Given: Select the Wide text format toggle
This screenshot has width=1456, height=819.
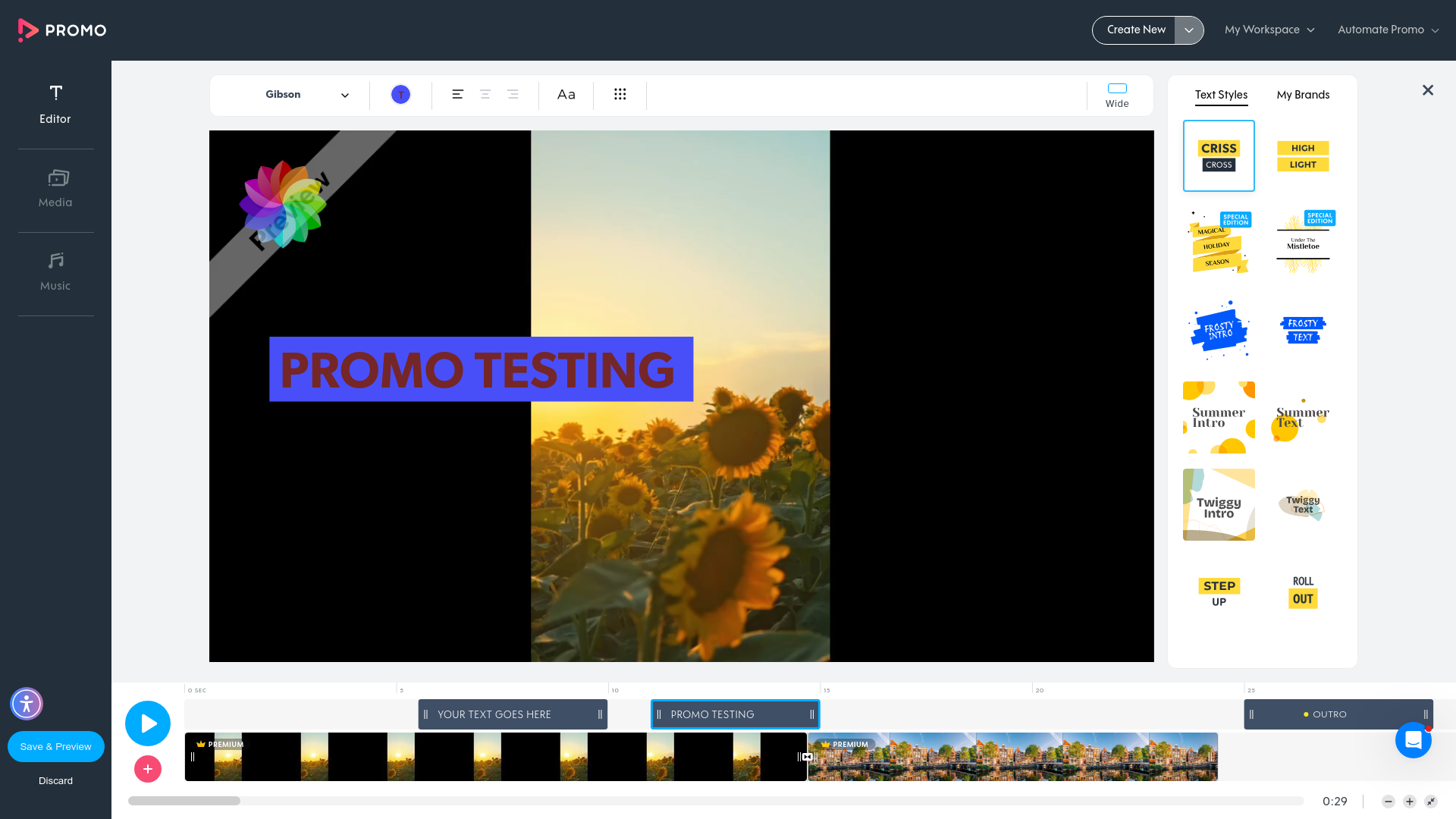Looking at the screenshot, I should click(x=1117, y=95).
